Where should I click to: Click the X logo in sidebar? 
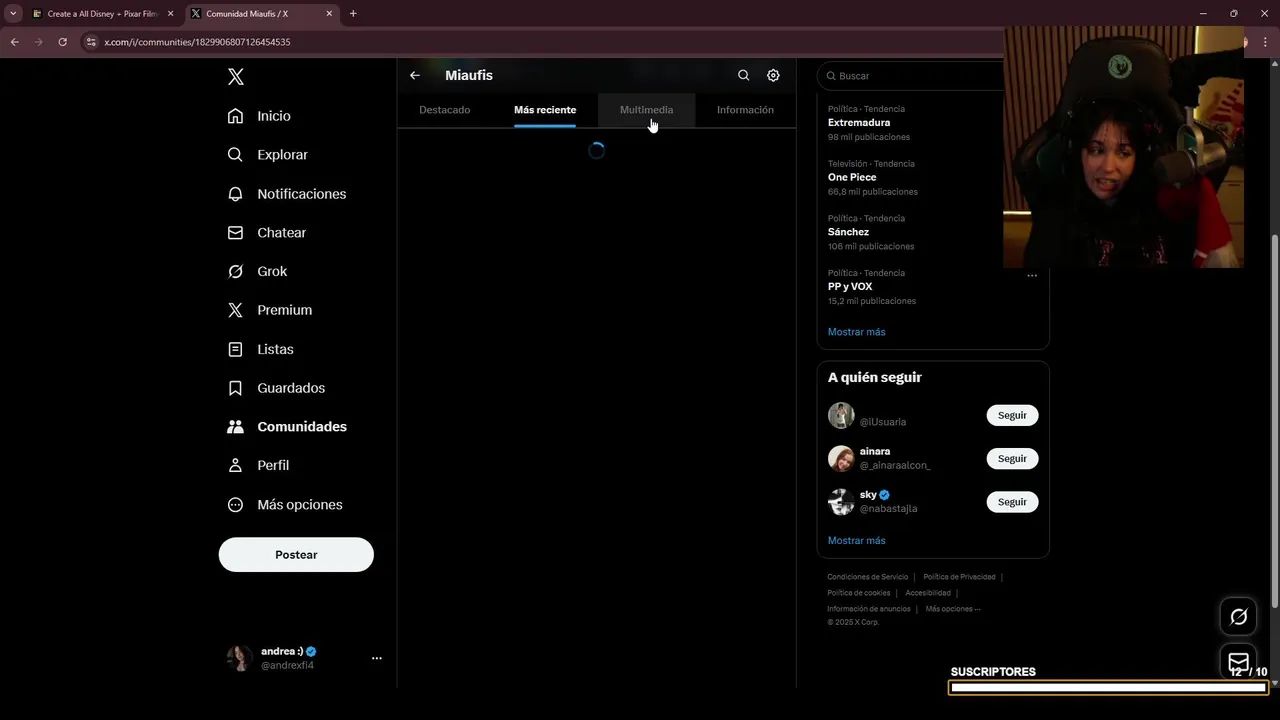[x=235, y=77]
